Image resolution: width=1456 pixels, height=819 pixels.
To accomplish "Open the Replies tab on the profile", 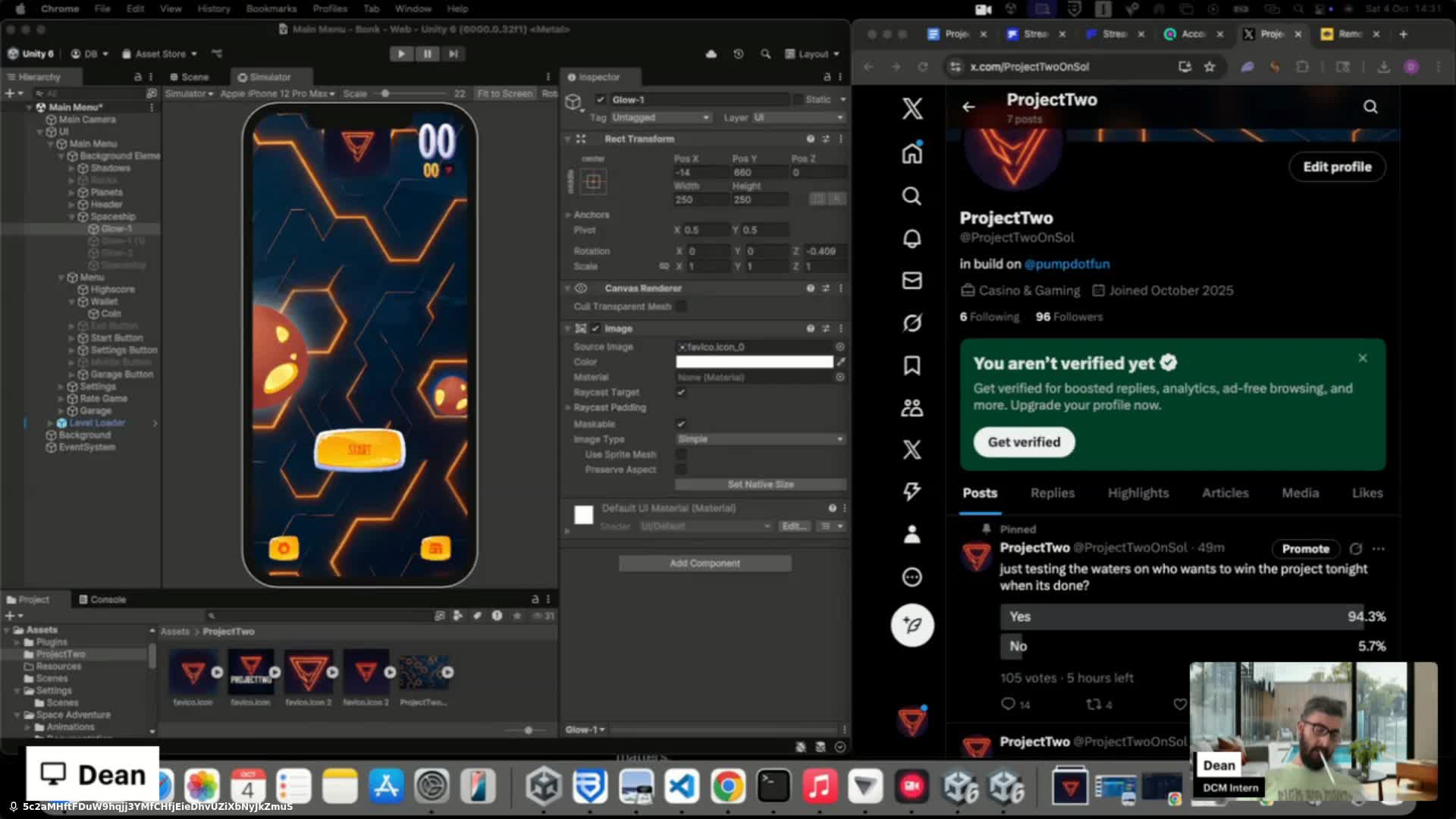I will 1052,493.
